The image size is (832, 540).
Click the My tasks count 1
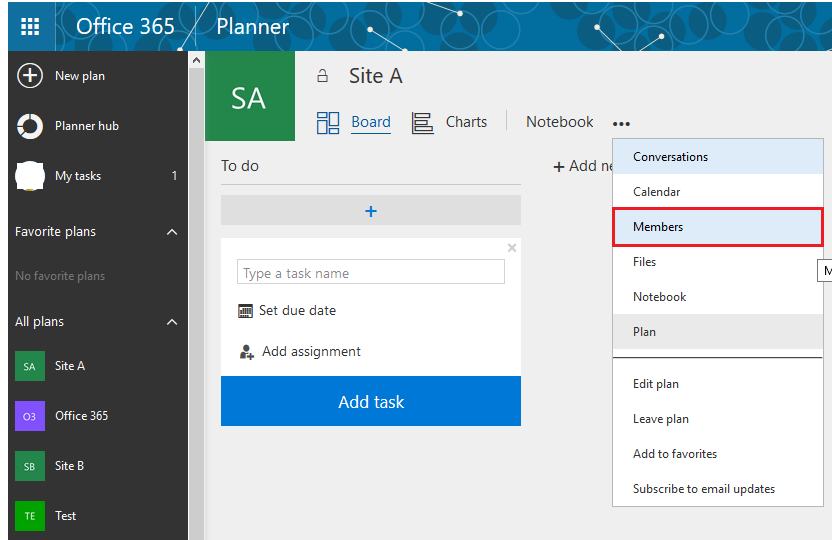tap(174, 176)
